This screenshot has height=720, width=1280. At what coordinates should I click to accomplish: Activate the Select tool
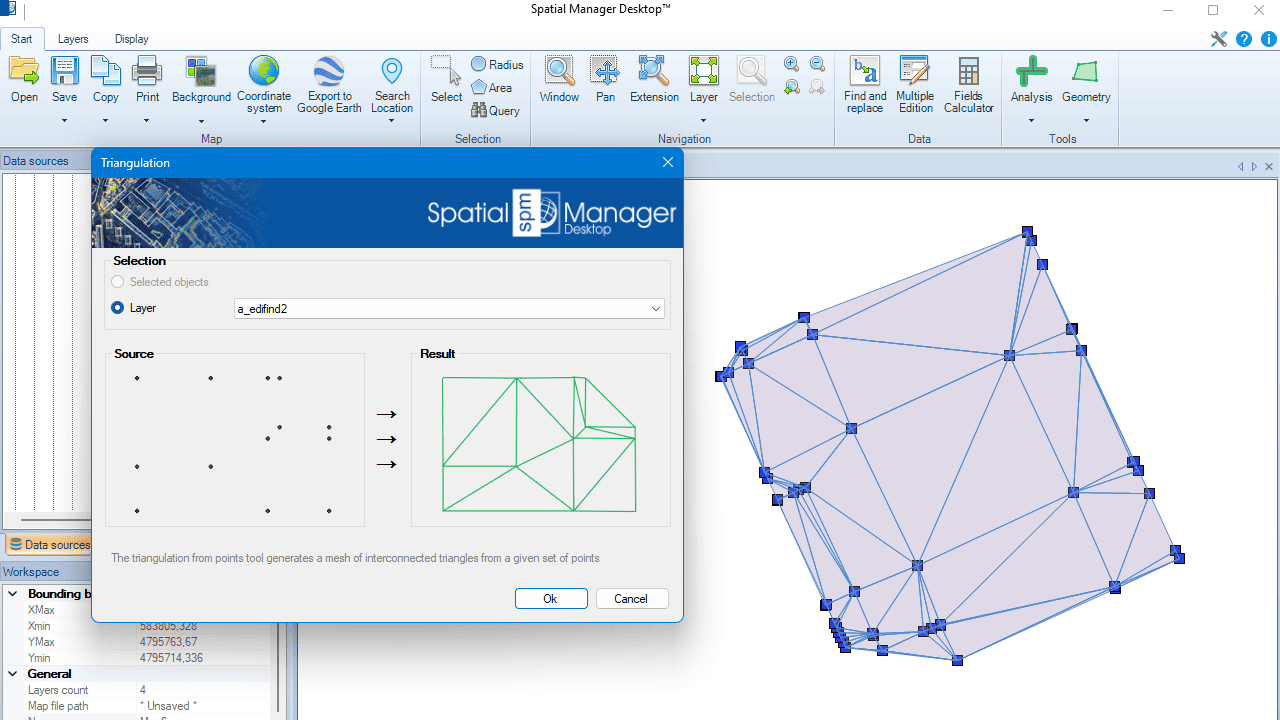click(446, 80)
